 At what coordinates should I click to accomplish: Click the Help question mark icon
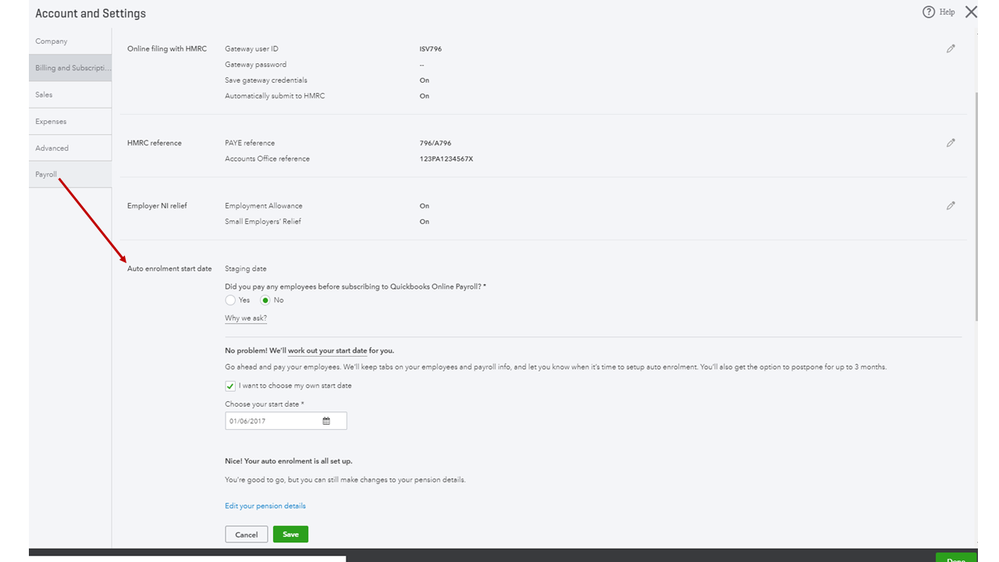[x=928, y=13]
